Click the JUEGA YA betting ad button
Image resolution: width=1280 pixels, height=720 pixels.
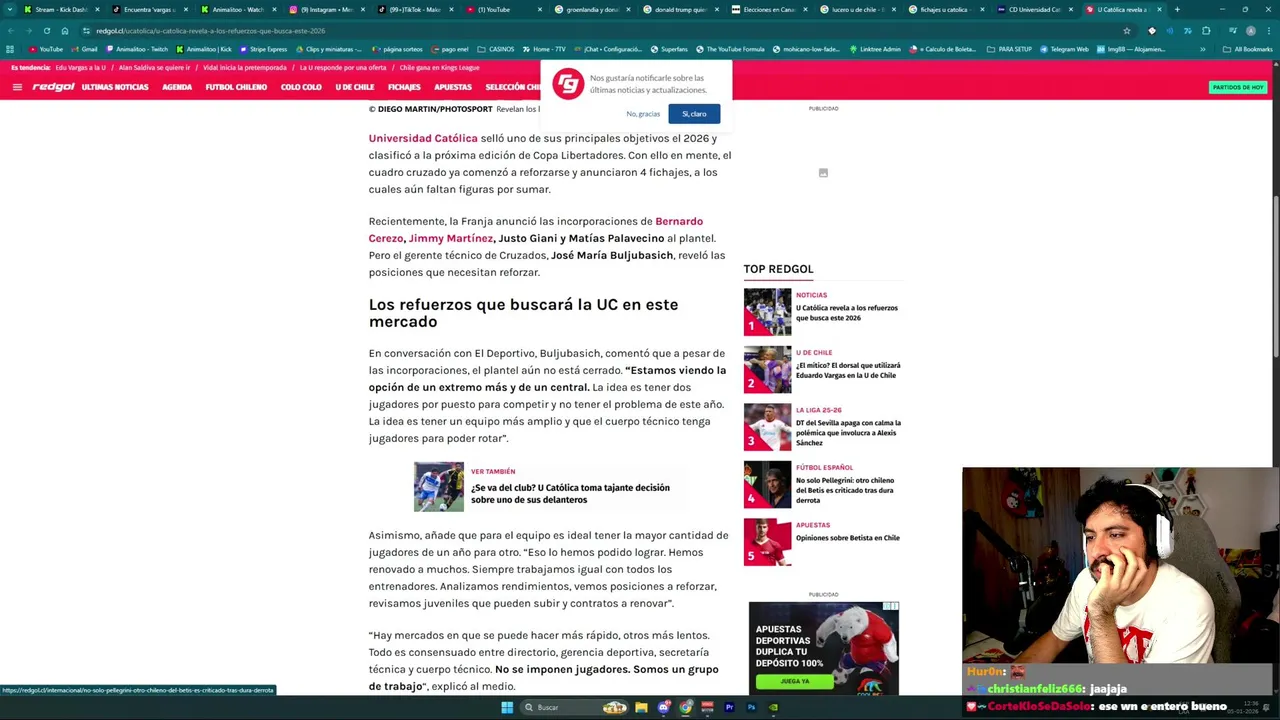[x=795, y=681]
